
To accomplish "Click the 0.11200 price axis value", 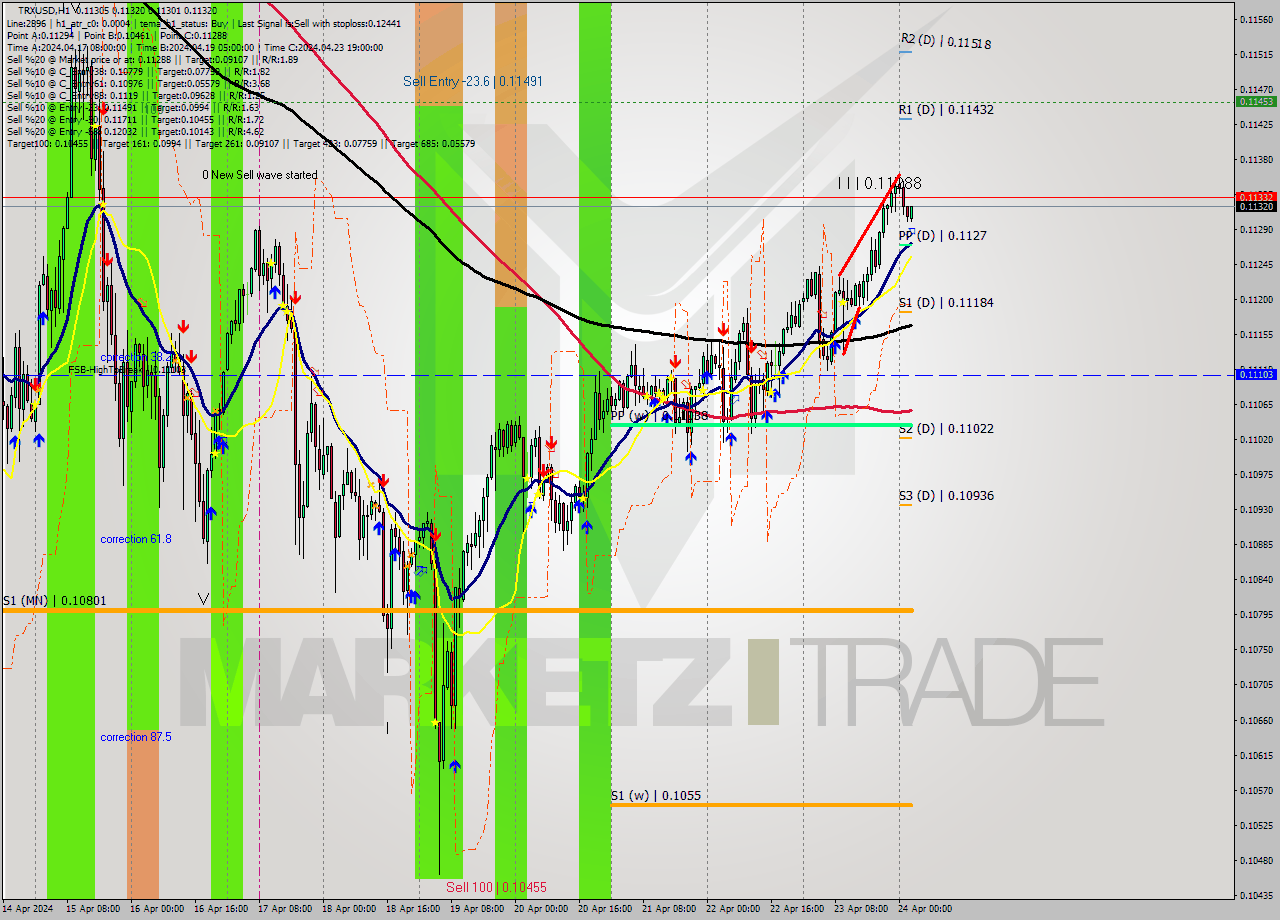I will click(1257, 300).
